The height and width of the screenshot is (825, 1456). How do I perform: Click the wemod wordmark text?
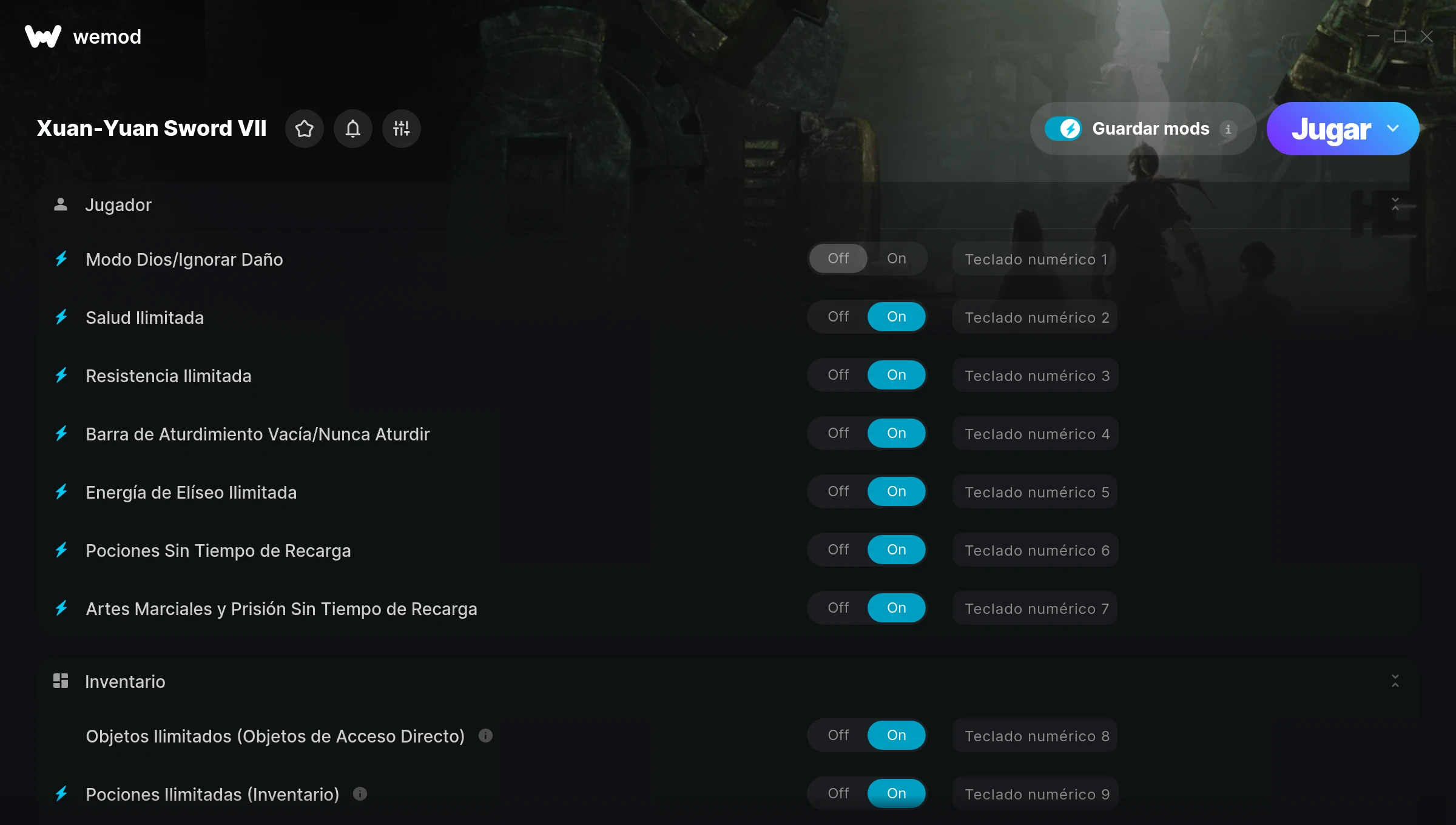click(107, 36)
